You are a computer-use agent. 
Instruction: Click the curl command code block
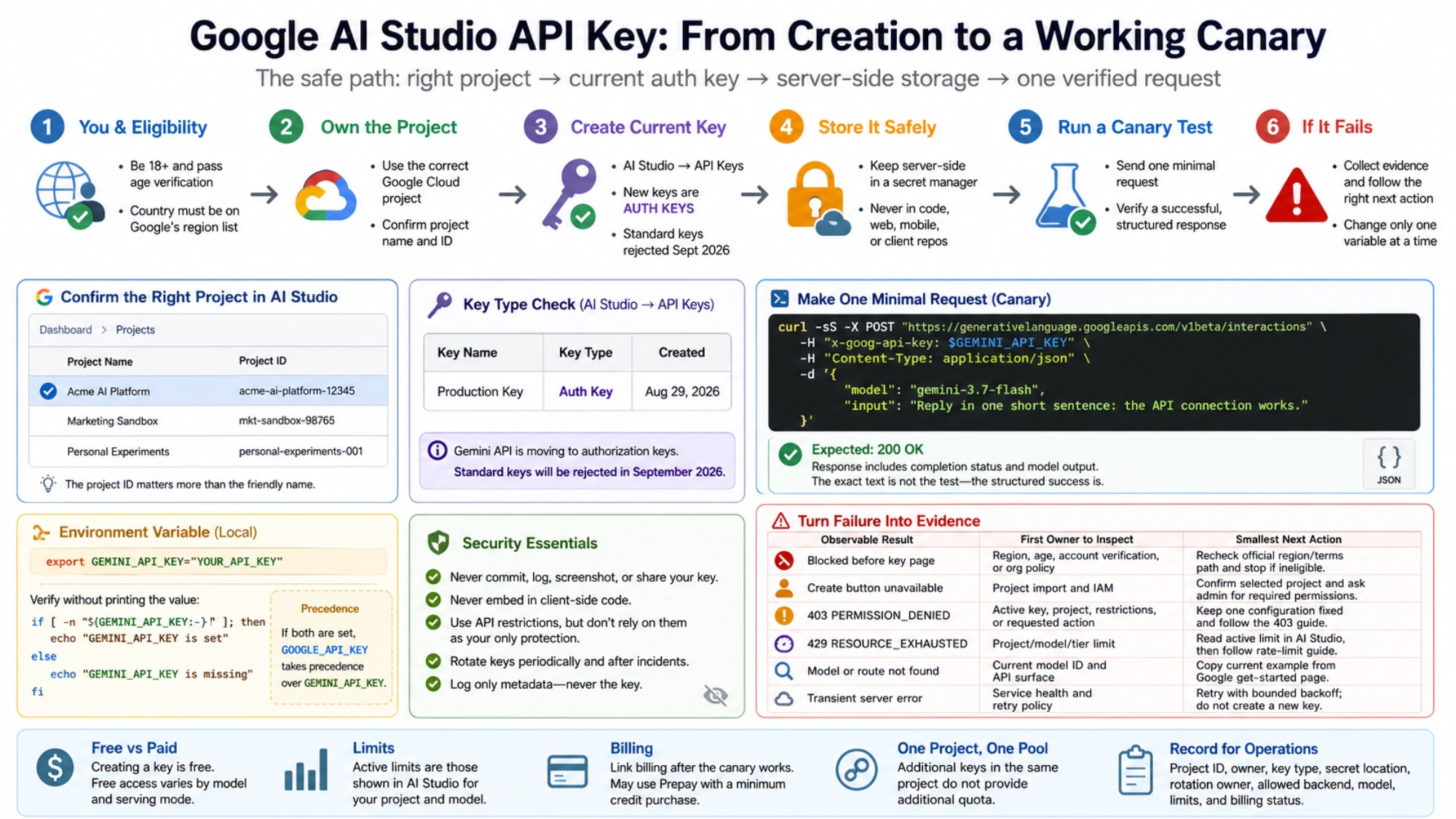click(x=1093, y=373)
